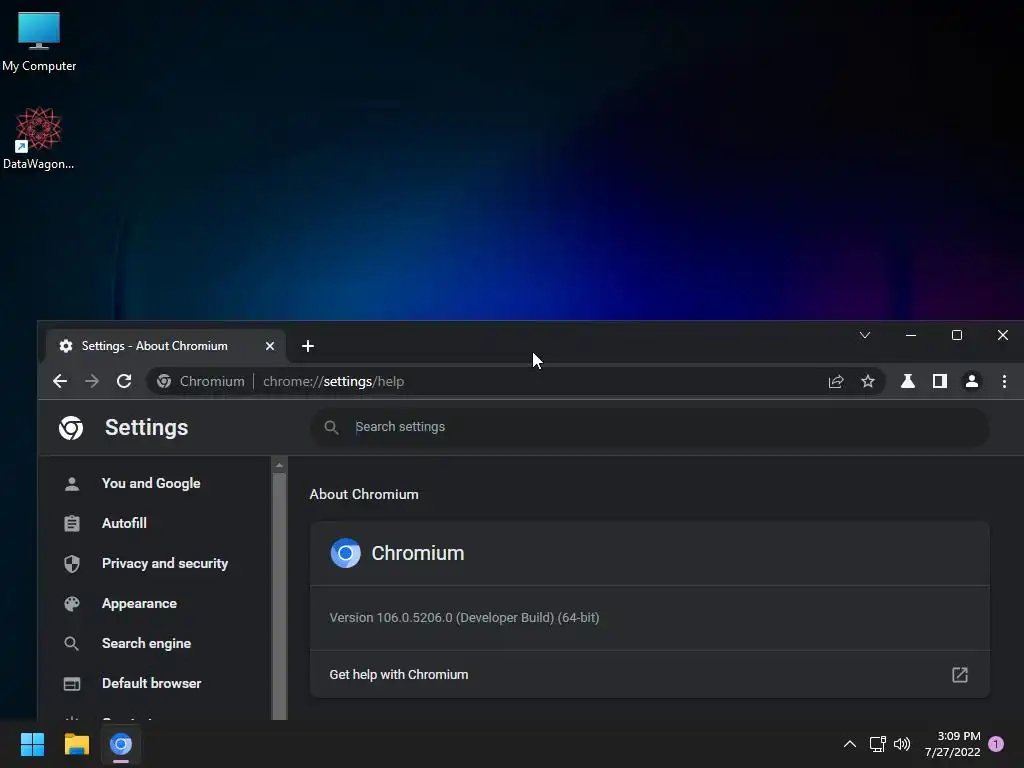Minimize the Chromium window
Image resolution: width=1024 pixels, height=768 pixels.
tap(911, 335)
